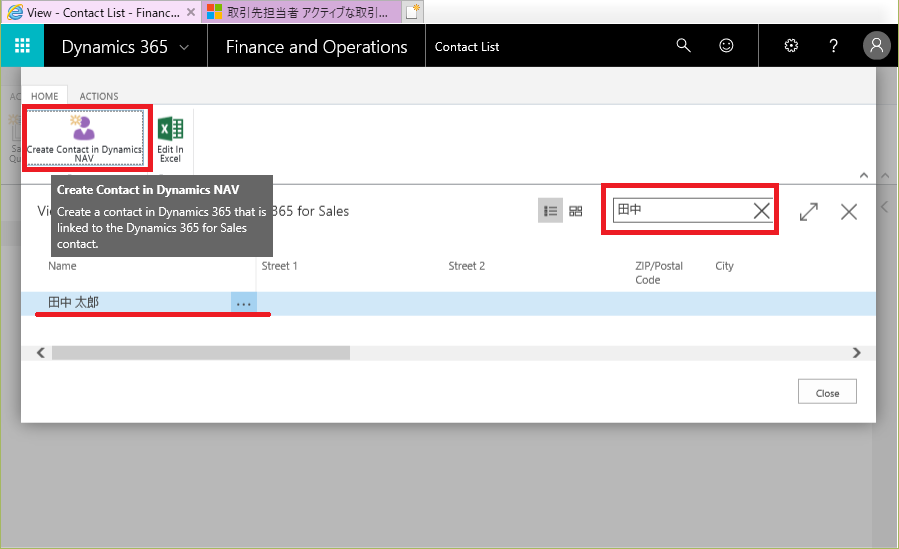The image size is (899, 549).
Task: Sort by the City column header
Action: pyautogui.click(x=724, y=266)
